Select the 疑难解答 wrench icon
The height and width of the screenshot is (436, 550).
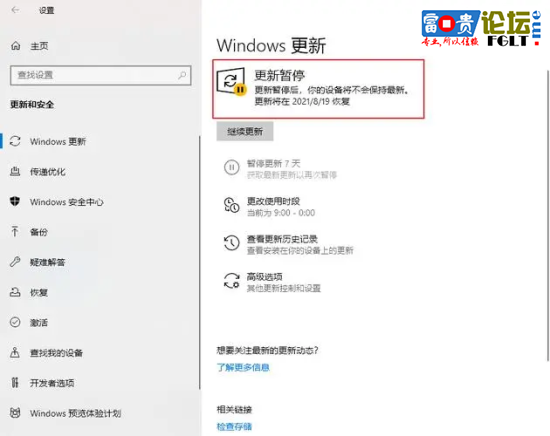point(15,262)
